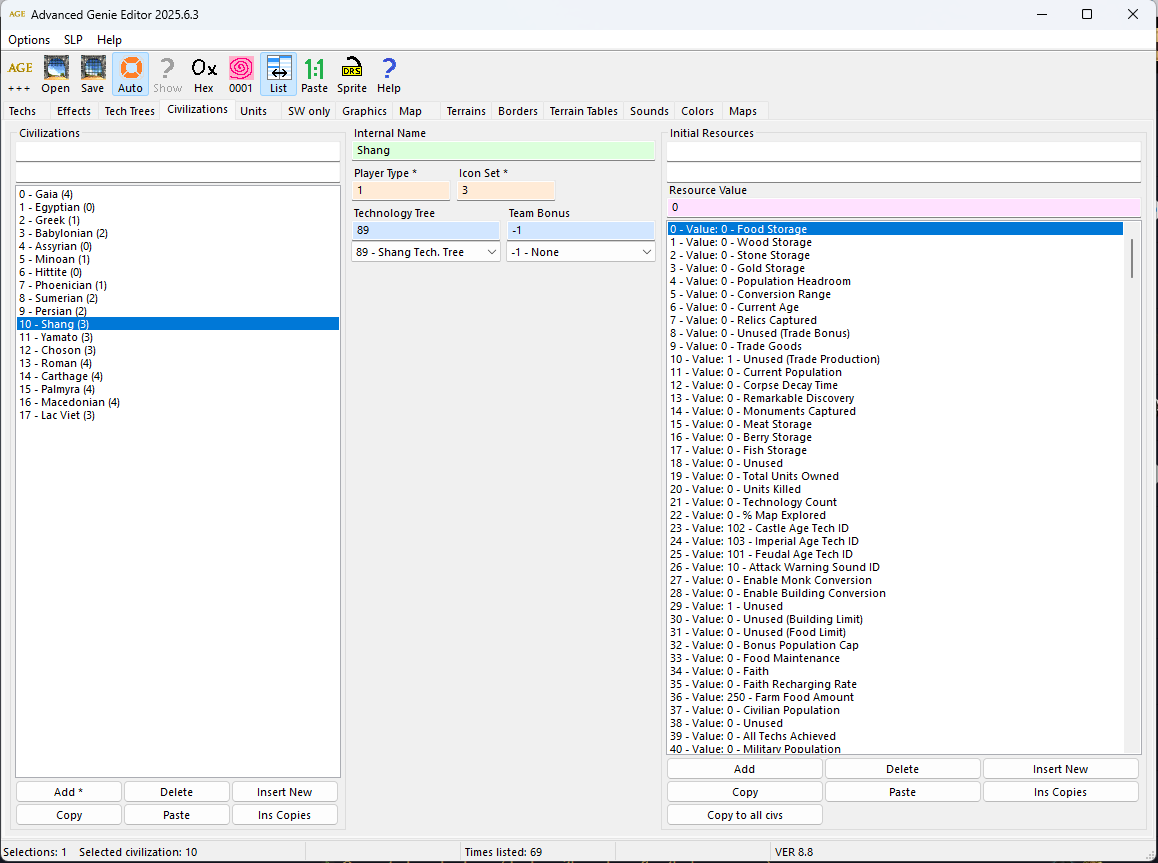Click the Copy to all civs button
Screen dimensions: 1158x863
click(x=745, y=815)
